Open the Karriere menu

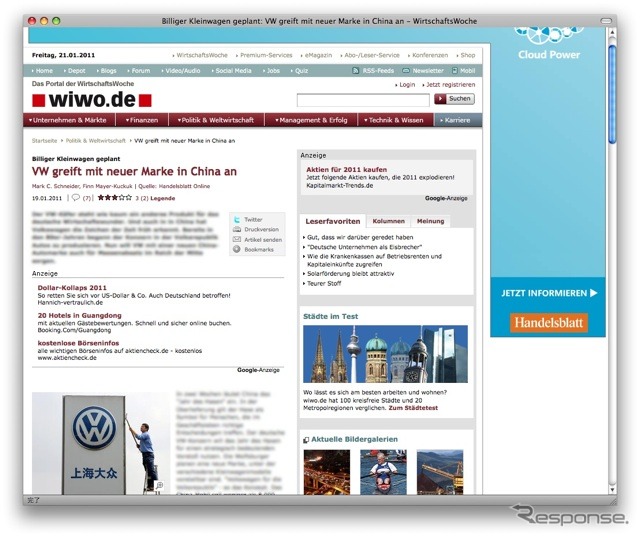pyautogui.click(x=458, y=120)
